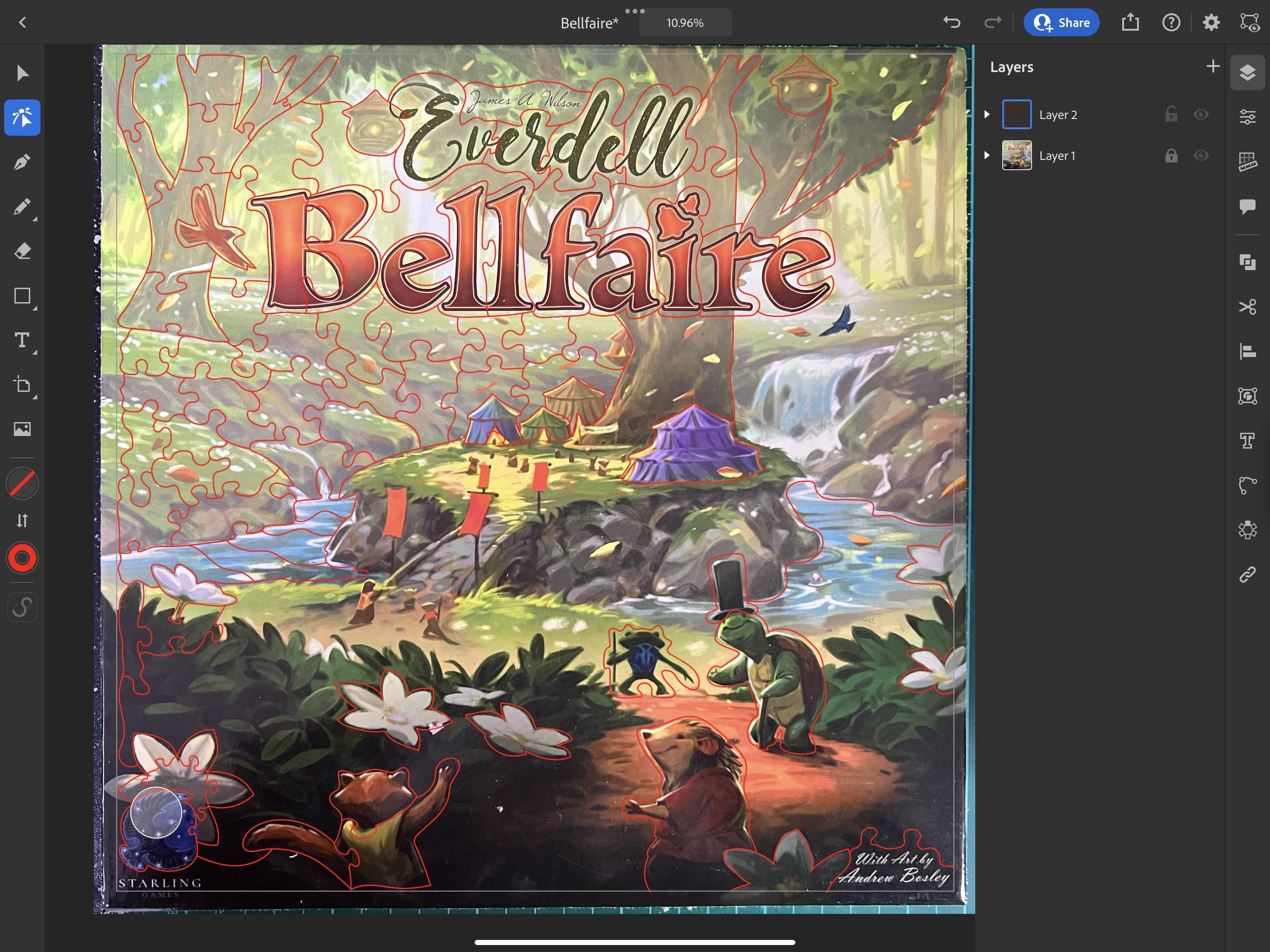Click the Place image tool
Image resolution: width=1270 pixels, height=952 pixels.
pos(22,429)
